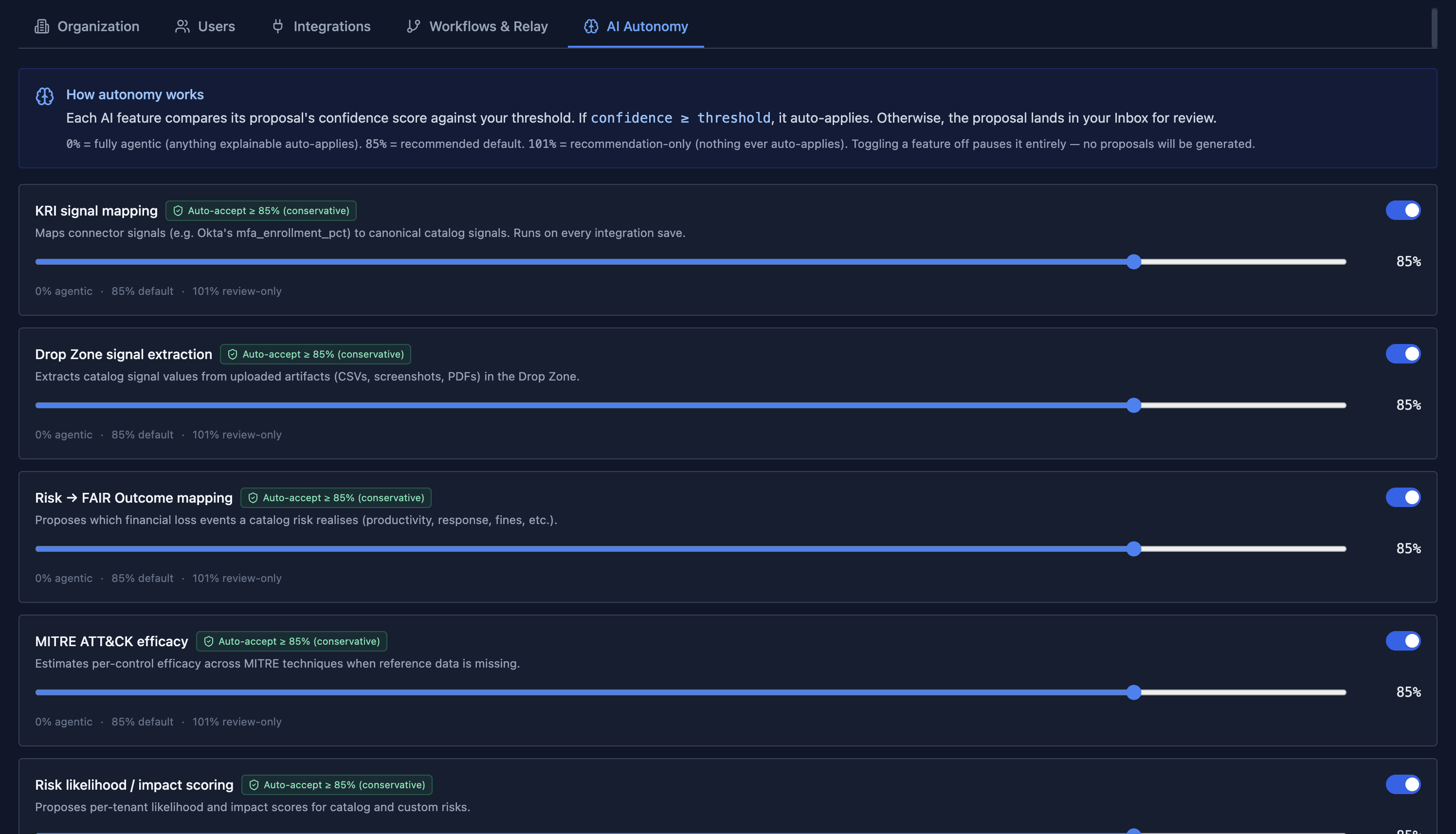Click '101% review-only' under Drop Zone slider
1456x834 pixels.
pos(237,435)
